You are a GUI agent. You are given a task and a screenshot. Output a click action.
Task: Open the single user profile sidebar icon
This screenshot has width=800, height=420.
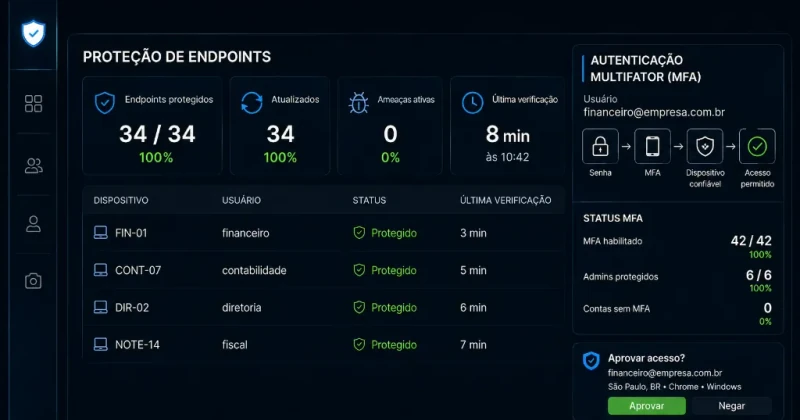point(34,224)
